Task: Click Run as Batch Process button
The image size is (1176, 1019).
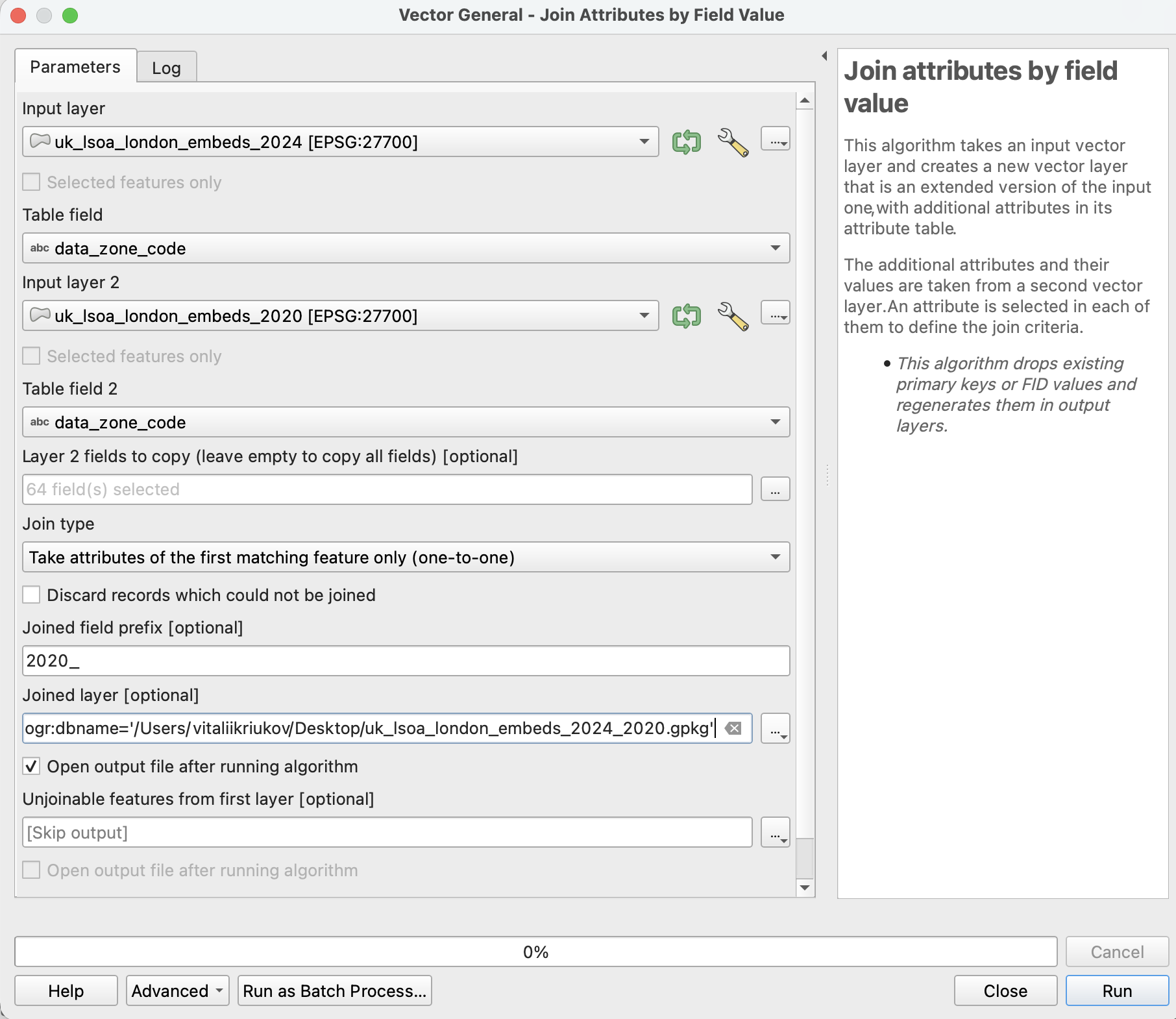Action: coord(334,991)
